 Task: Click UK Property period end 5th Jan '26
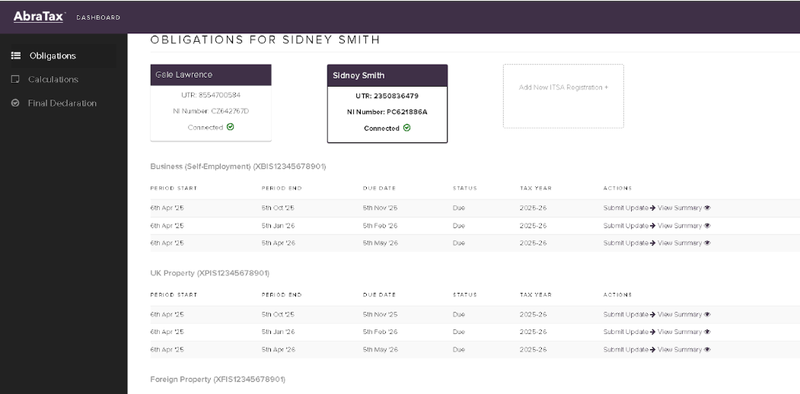pyautogui.click(x=278, y=332)
